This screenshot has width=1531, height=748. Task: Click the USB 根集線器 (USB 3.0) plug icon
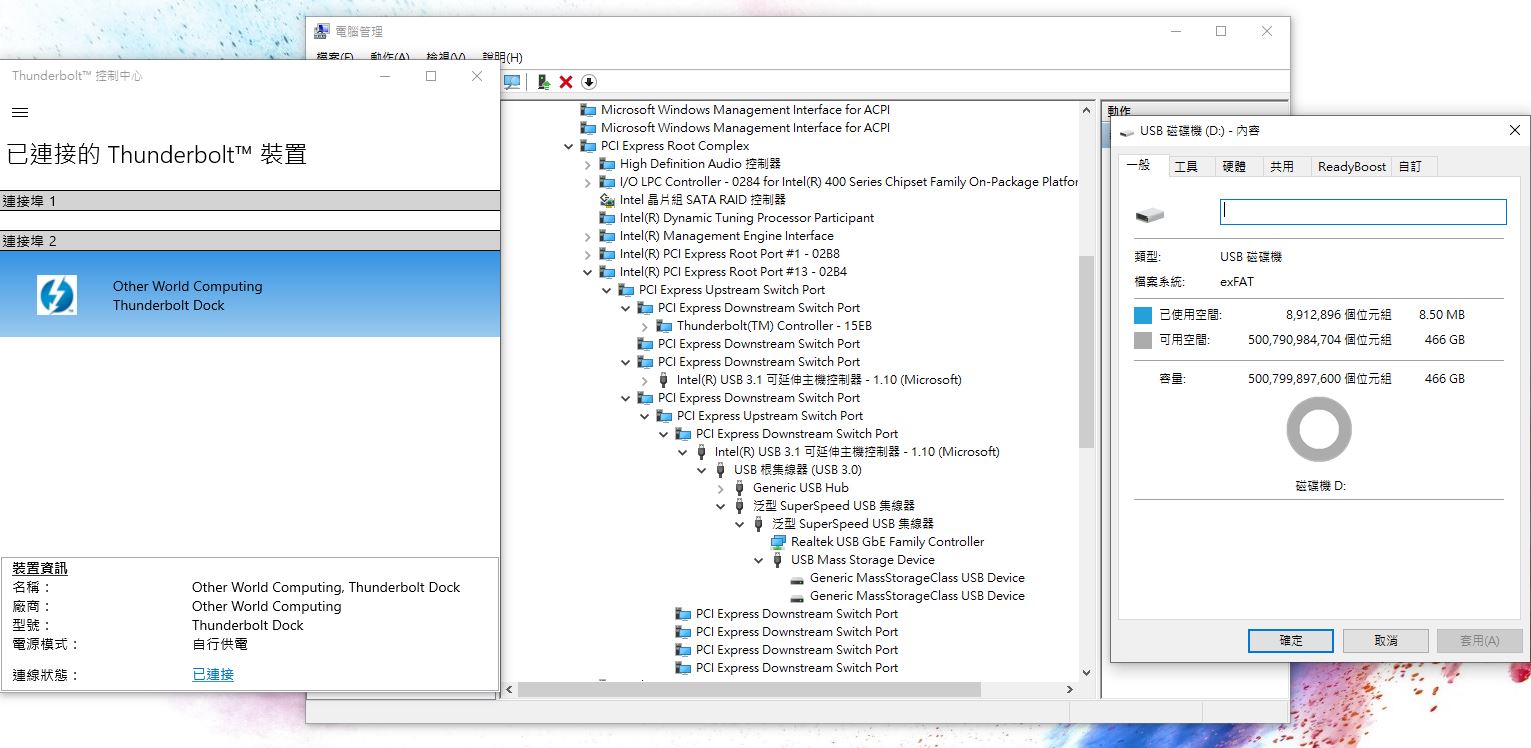tap(721, 470)
